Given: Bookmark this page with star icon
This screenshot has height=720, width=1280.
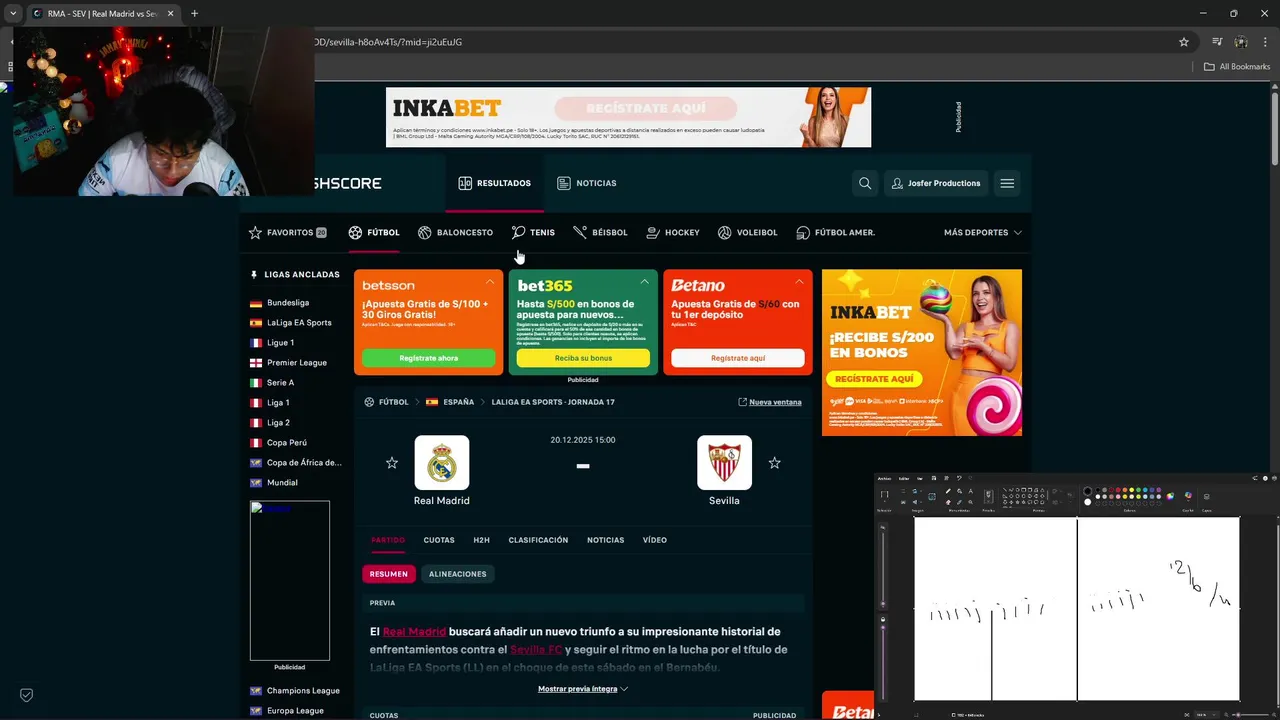Looking at the screenshot, I should tap(1184, 42).
